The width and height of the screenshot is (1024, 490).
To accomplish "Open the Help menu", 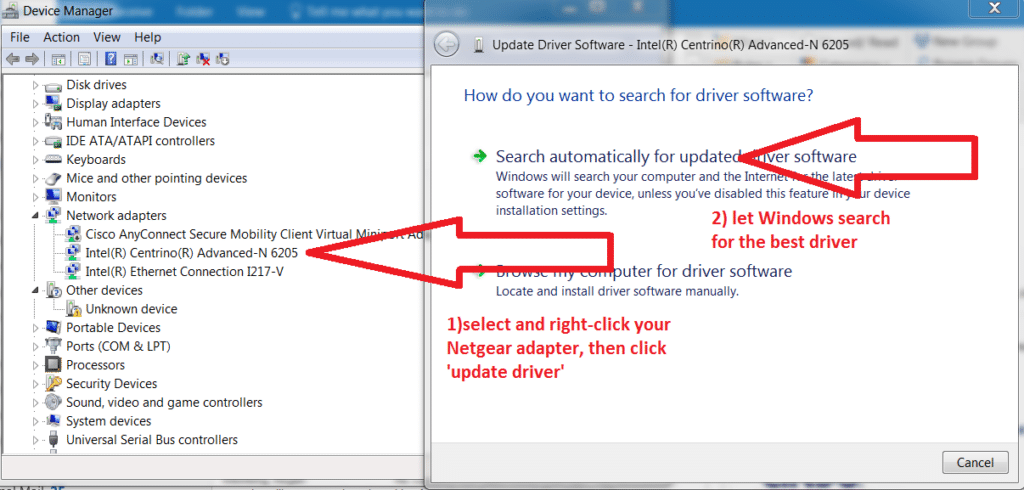I will coord(148,37).
